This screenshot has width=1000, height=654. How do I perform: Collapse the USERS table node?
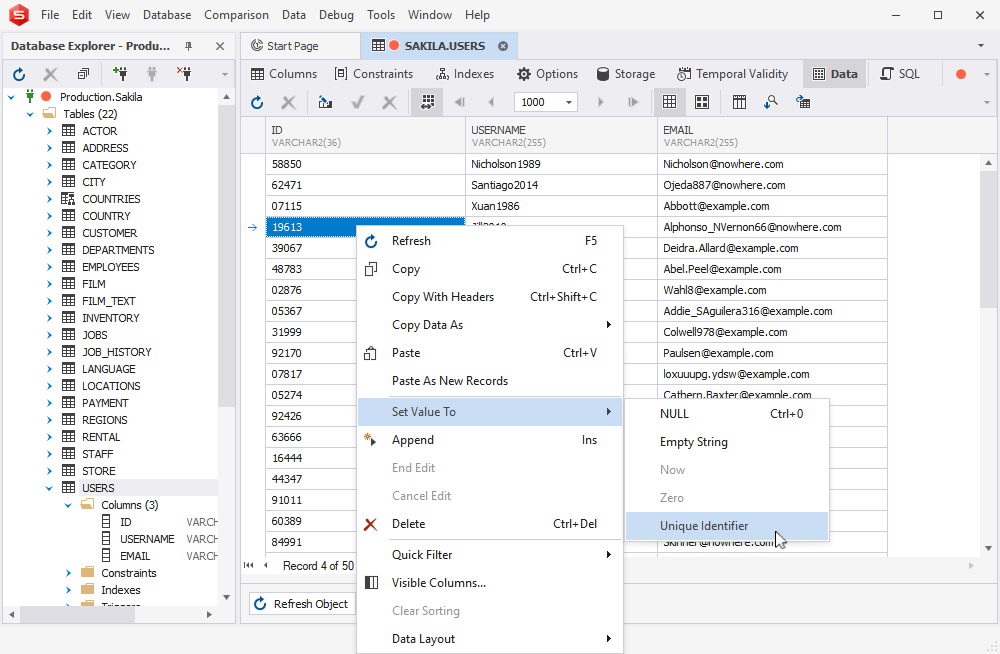coord(49,488)
